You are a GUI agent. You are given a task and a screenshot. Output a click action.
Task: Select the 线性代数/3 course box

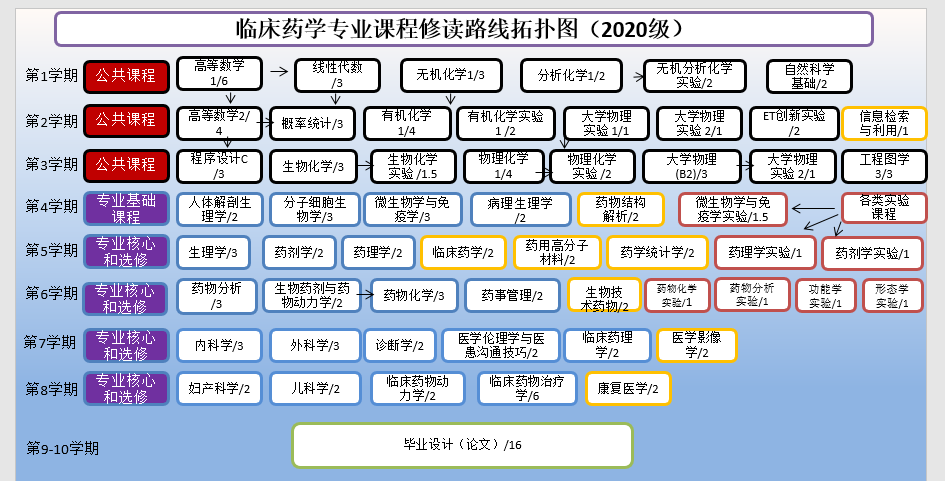tap(337, 75)
